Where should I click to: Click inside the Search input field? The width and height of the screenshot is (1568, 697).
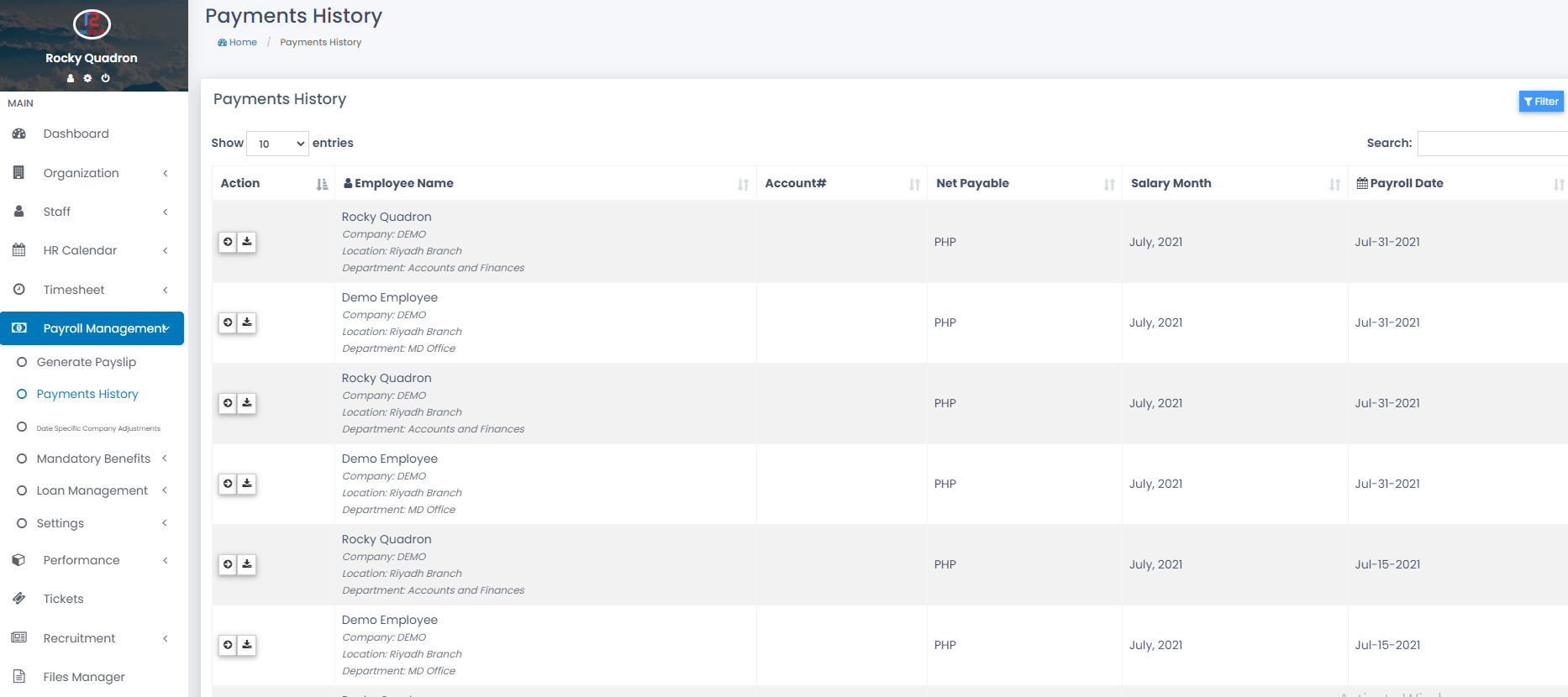point(1492,144)
